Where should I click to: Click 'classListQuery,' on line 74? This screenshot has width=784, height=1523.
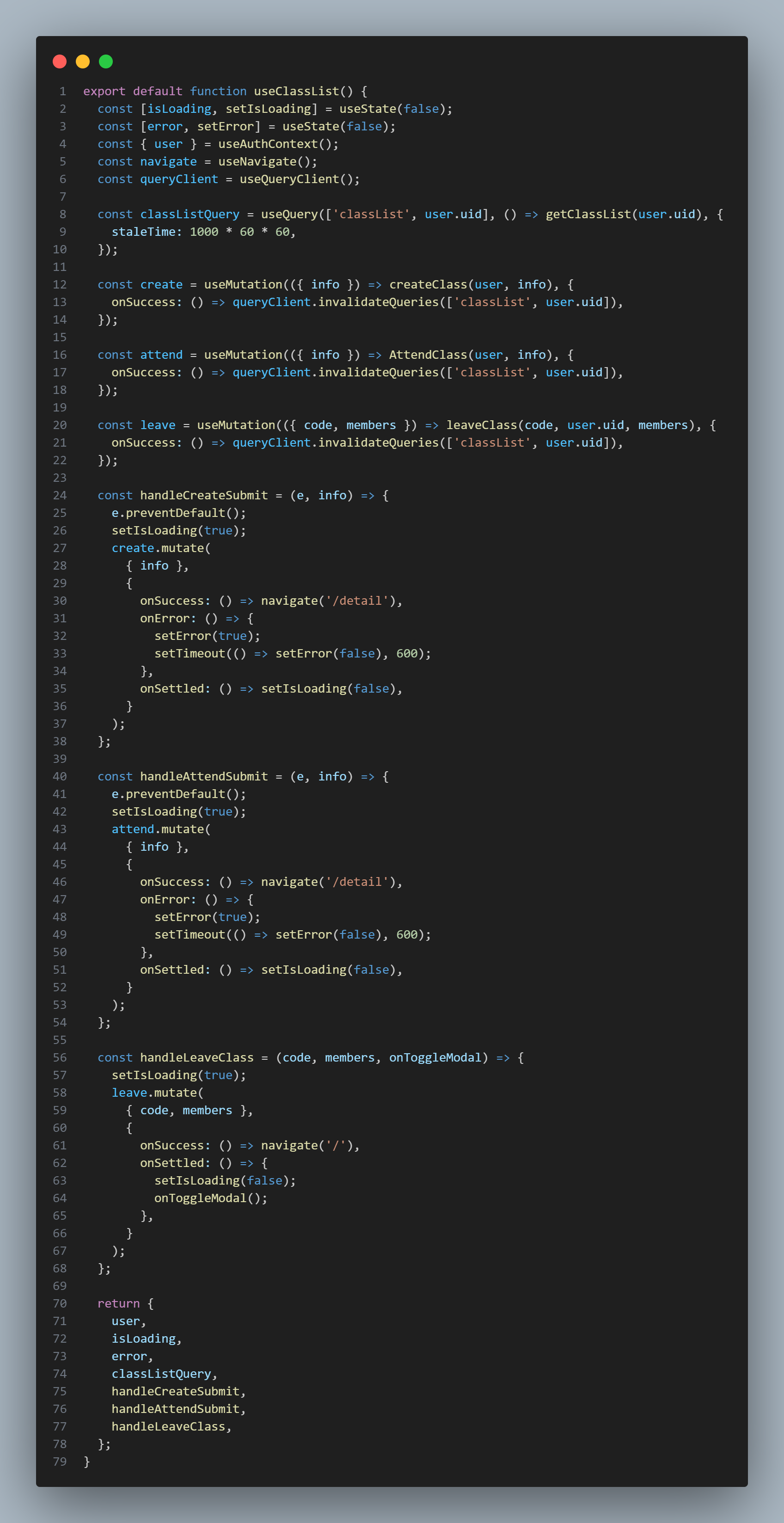[165, 1374]
